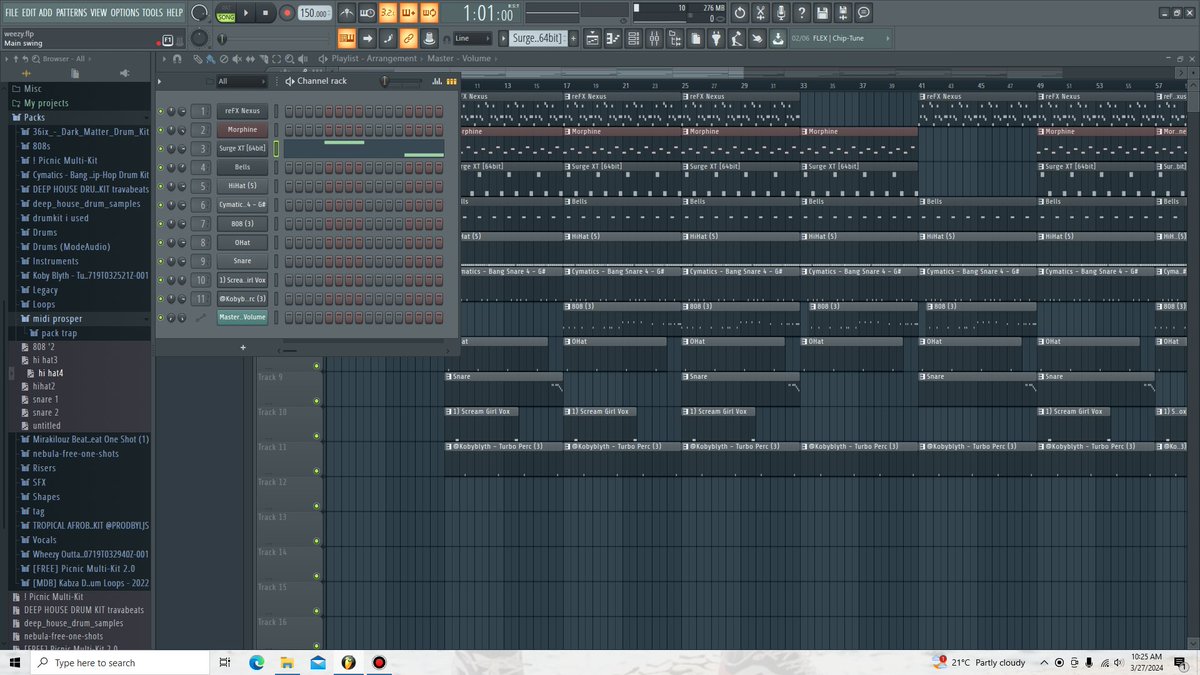This screenshot has width=1200, height=675.
Task: Select the Master..Volume channel button
Action: click(x=242, y=317)
